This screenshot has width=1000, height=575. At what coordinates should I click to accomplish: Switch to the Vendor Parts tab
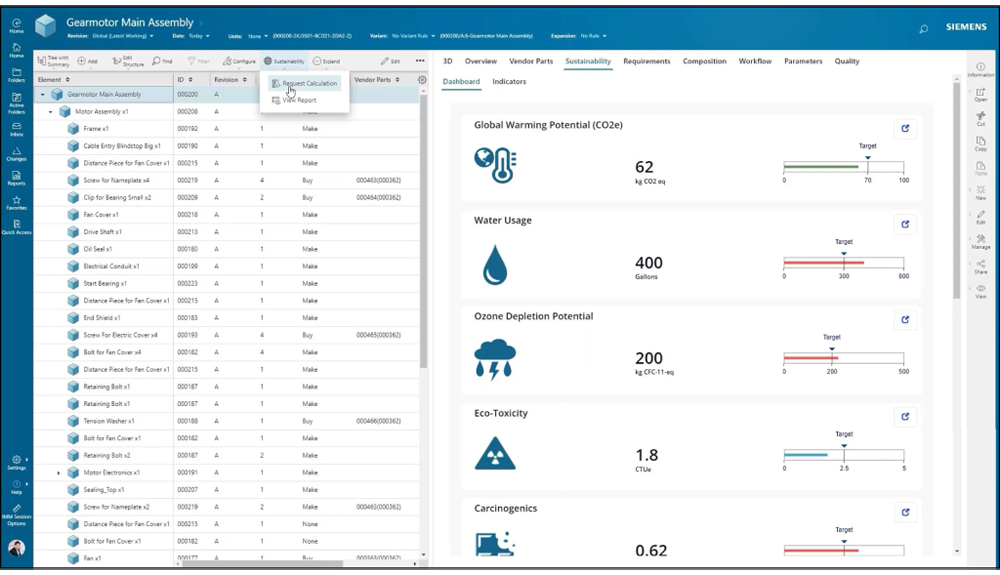point(531,61)
